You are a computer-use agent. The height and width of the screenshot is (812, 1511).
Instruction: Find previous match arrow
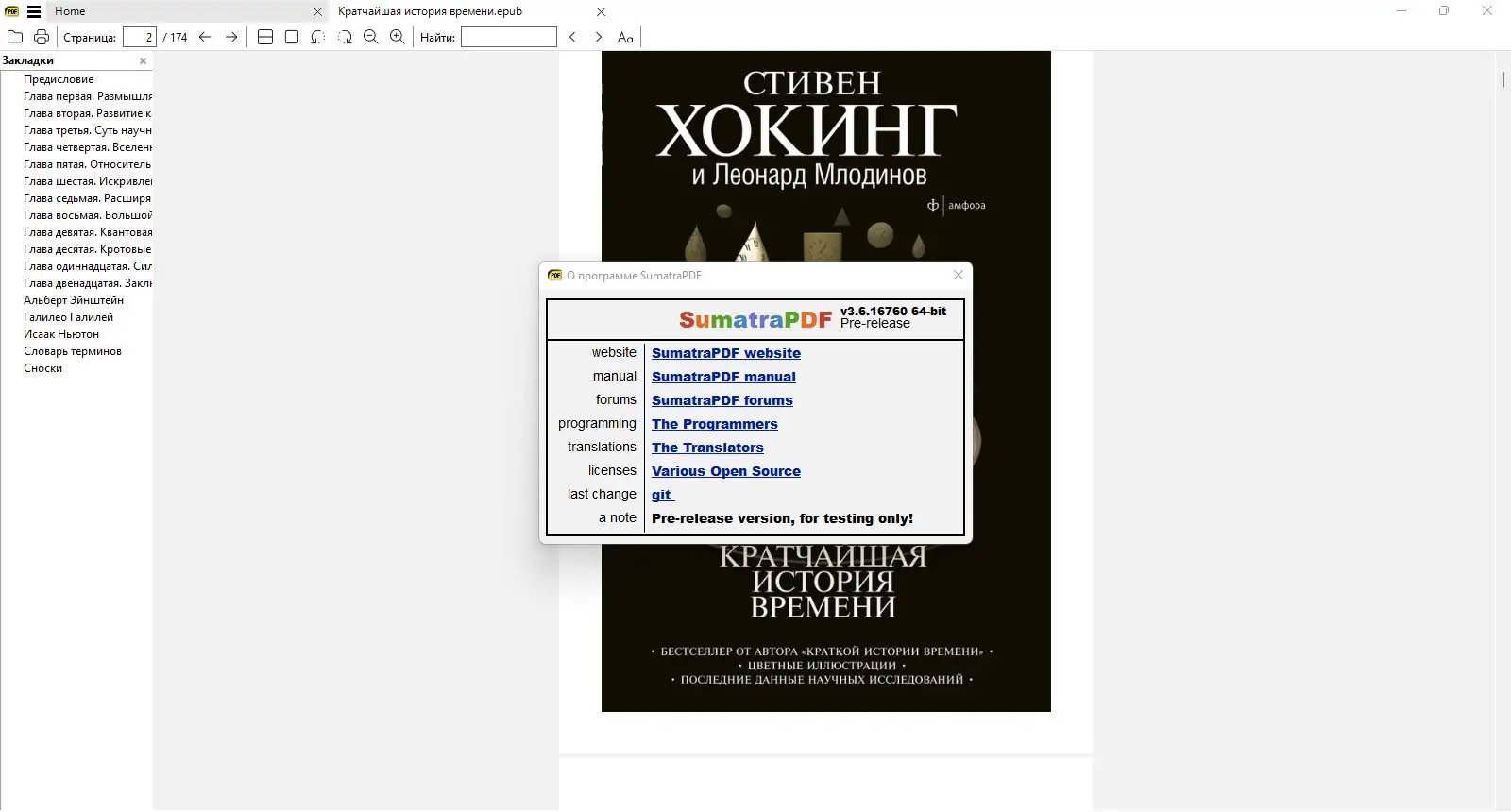(572, 37)
